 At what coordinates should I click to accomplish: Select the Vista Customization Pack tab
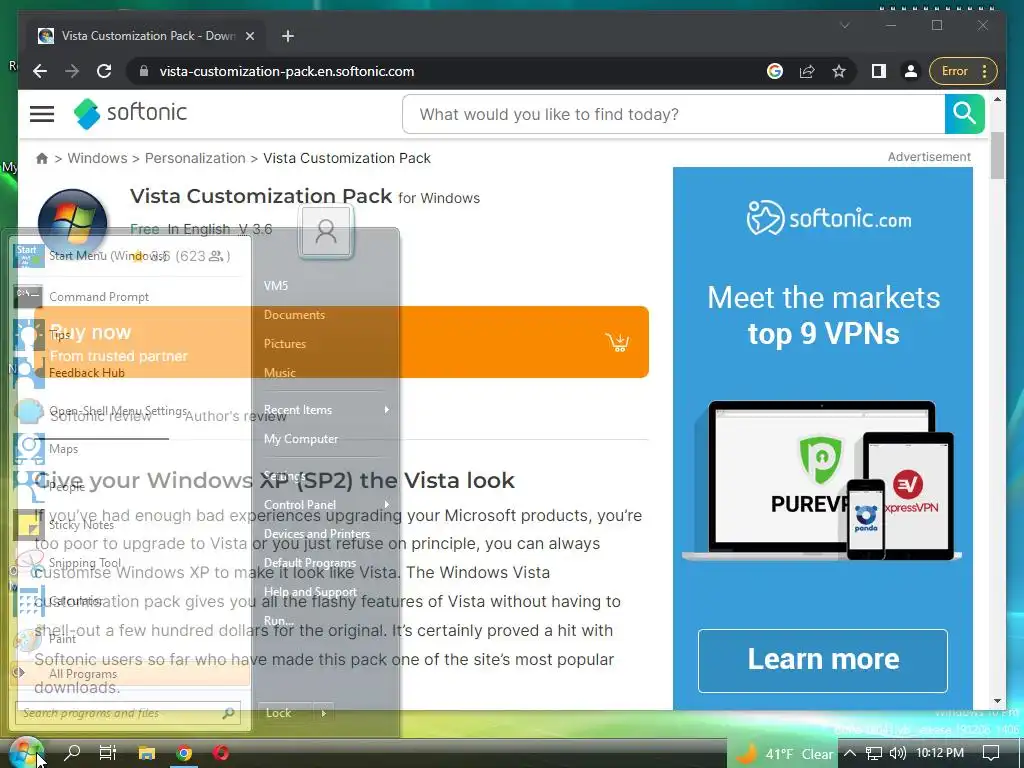pyautogui.click(x=146, y=36)
